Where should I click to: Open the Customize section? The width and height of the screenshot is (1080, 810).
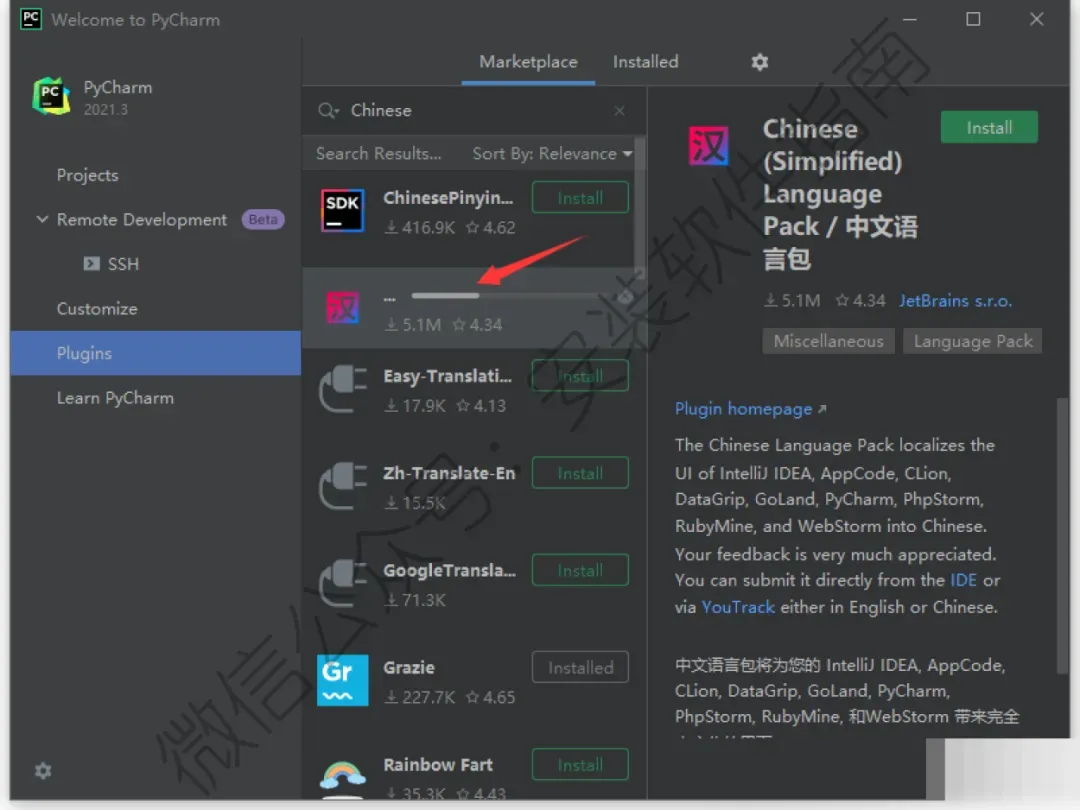(97, 309)
